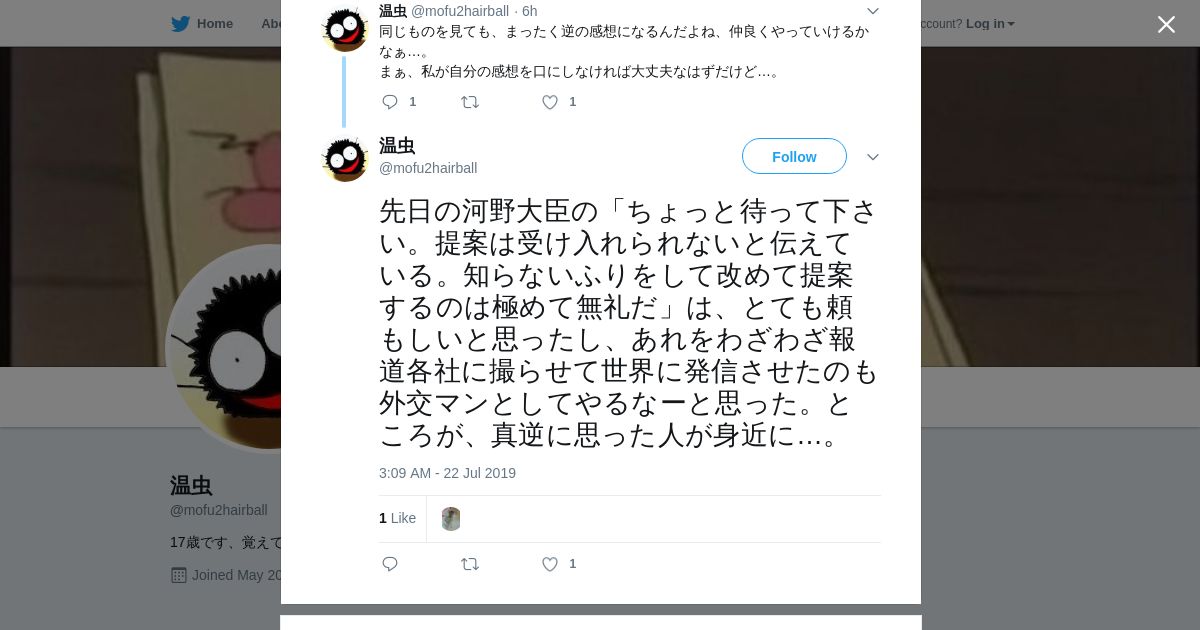This screenshot has height=630, width=1200.
Task: Like the main tweet with heart icon
Action: [x=550, y=564]
